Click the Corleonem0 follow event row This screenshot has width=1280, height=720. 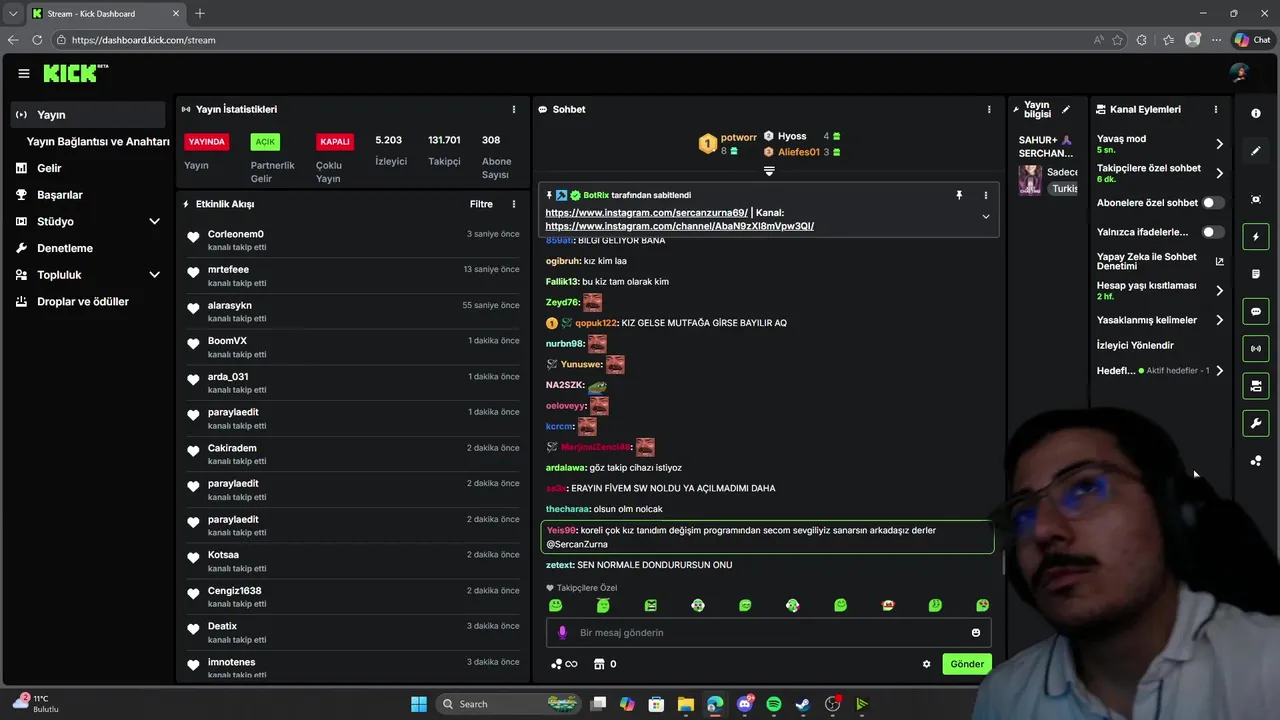352,240
